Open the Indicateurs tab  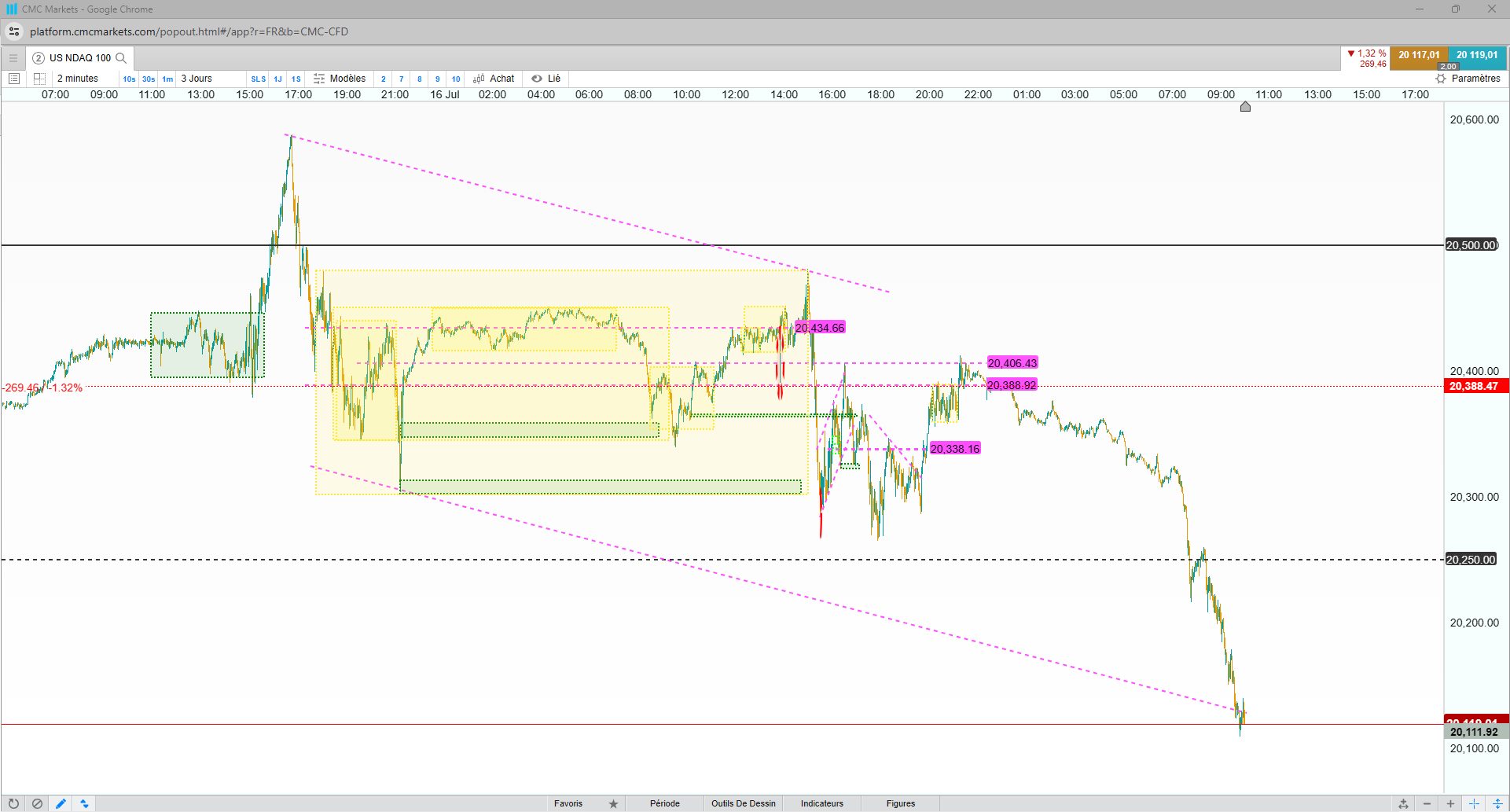click(x=822, y=803)
